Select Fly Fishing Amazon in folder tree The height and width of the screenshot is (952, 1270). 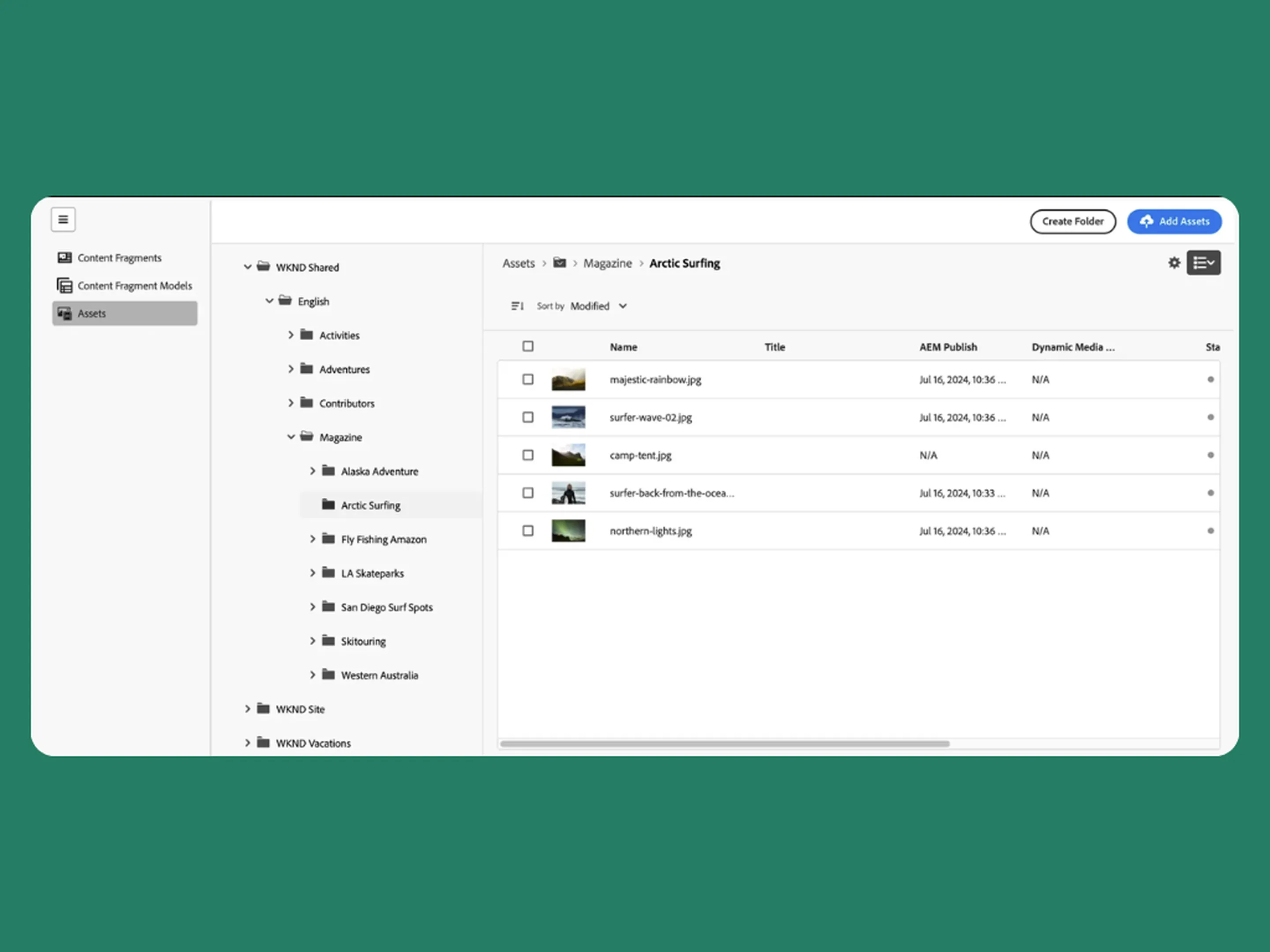coord(384,539)
